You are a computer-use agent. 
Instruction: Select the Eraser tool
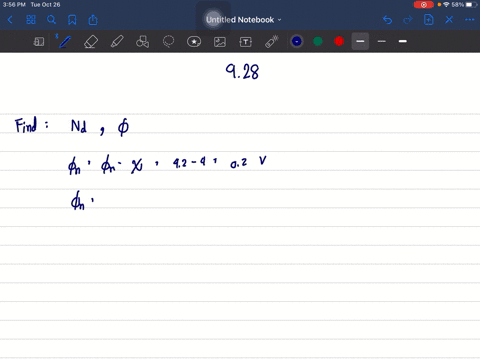tap(91, 42)
